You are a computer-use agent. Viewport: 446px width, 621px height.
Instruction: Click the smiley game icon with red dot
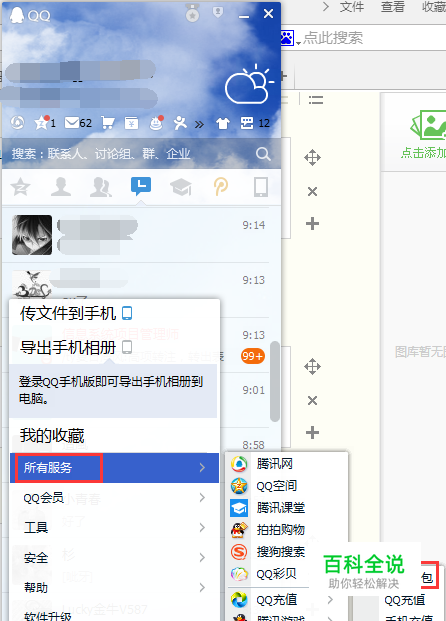click(x=156, y=123)
